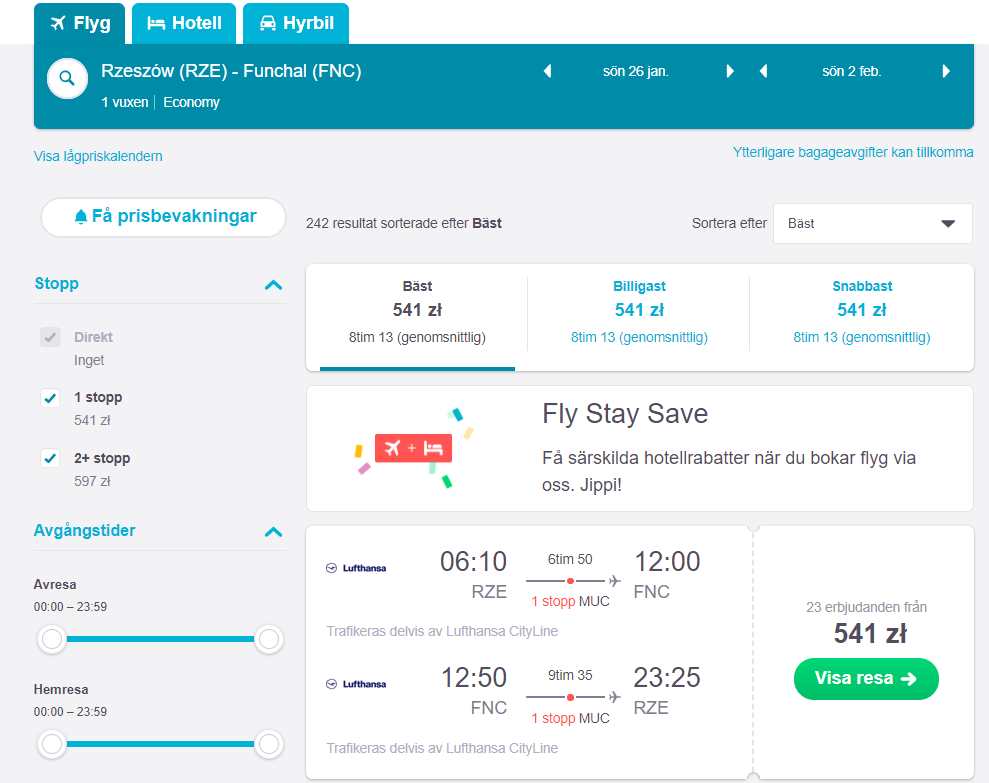
Task: Collapse the Stopp filter section
Action: (273, 285)
